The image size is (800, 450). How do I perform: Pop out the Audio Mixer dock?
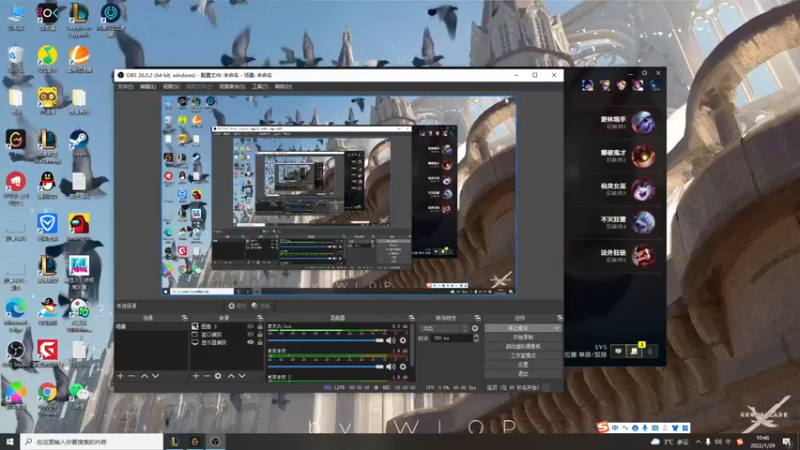pyautogui.click(x=412, y=318)
